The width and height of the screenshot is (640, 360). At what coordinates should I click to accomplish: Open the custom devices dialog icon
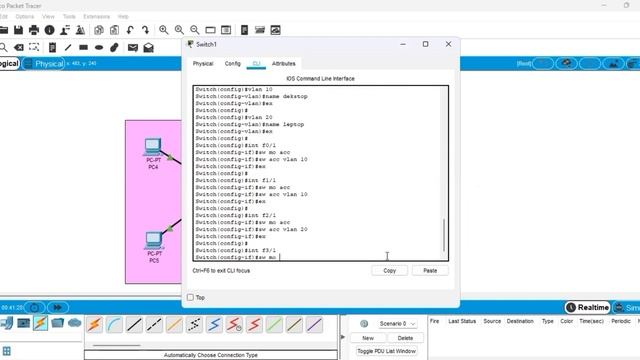tap(226, 30)
